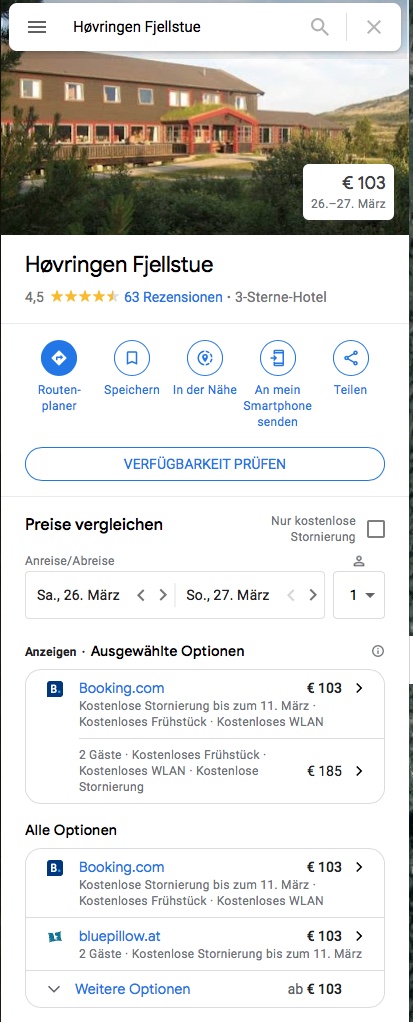Move check-in date back one day
Image resolution: width=413 pixels, height=1022 pixels.
click(141, 595)
